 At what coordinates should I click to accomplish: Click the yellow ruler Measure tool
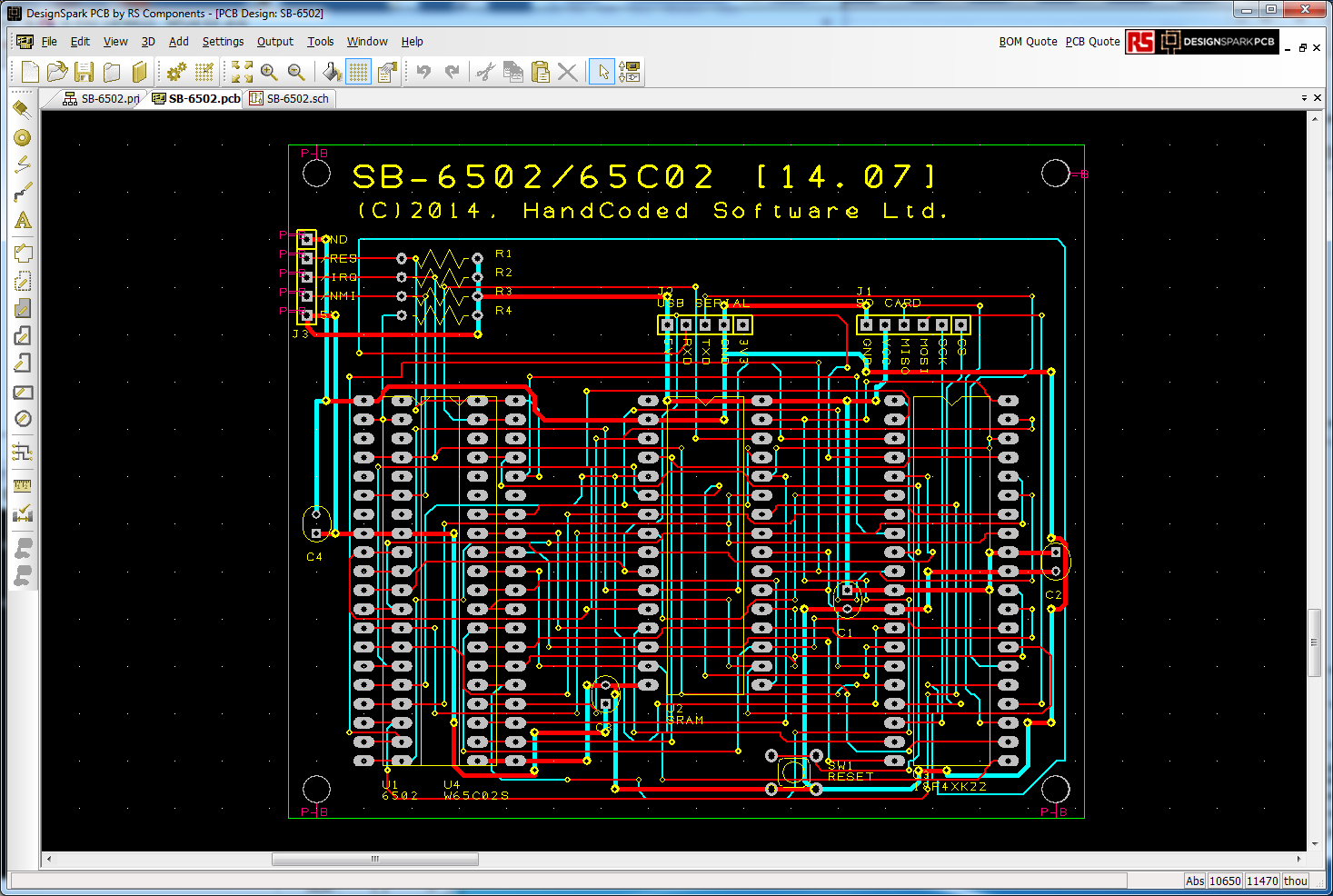tap(23, 485)
